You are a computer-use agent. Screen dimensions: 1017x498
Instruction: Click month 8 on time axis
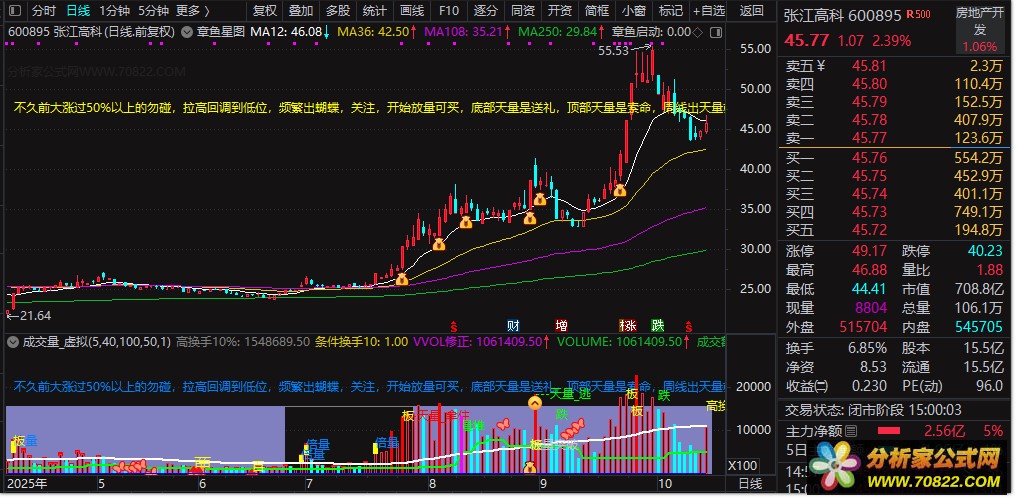pos(433,484)
